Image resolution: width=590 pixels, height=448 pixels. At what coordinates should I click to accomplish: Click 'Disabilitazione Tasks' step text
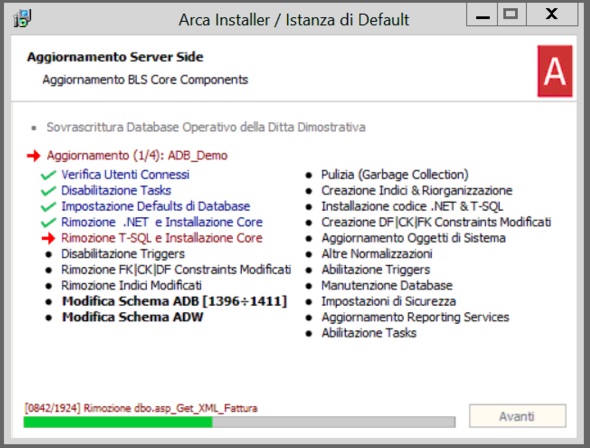click(116, 190)
